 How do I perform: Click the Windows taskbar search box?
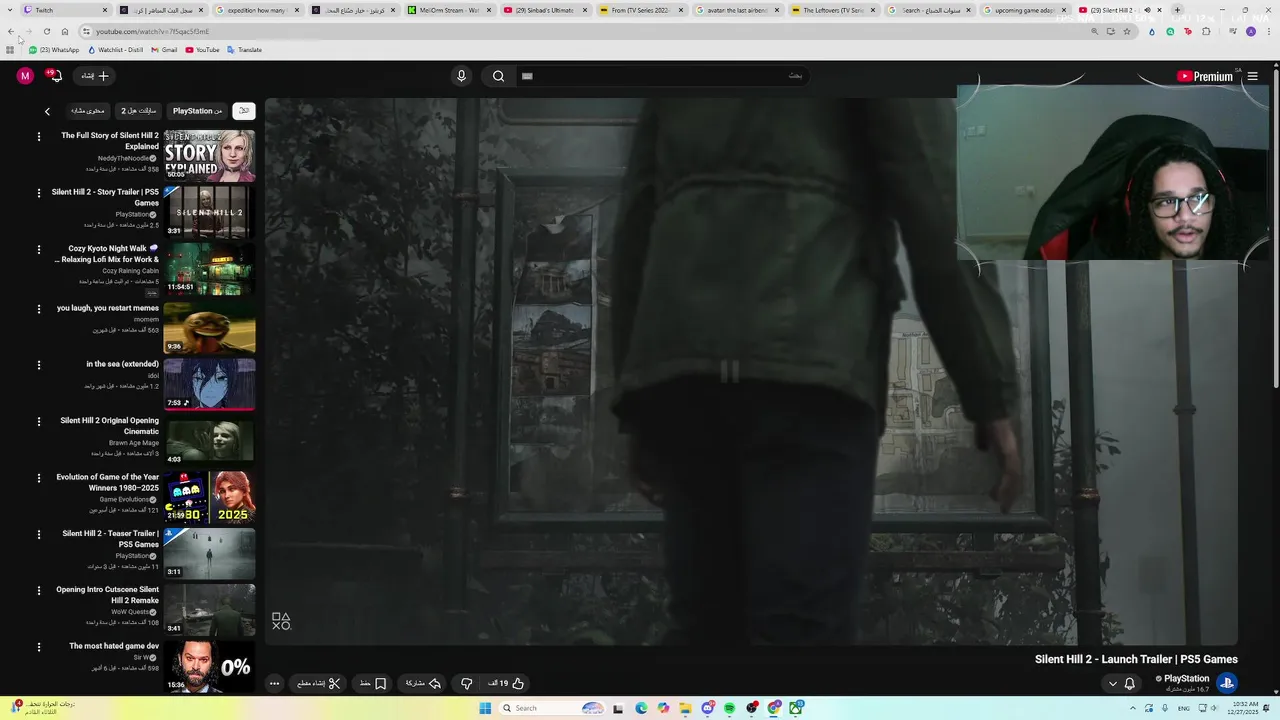[552, 708]
